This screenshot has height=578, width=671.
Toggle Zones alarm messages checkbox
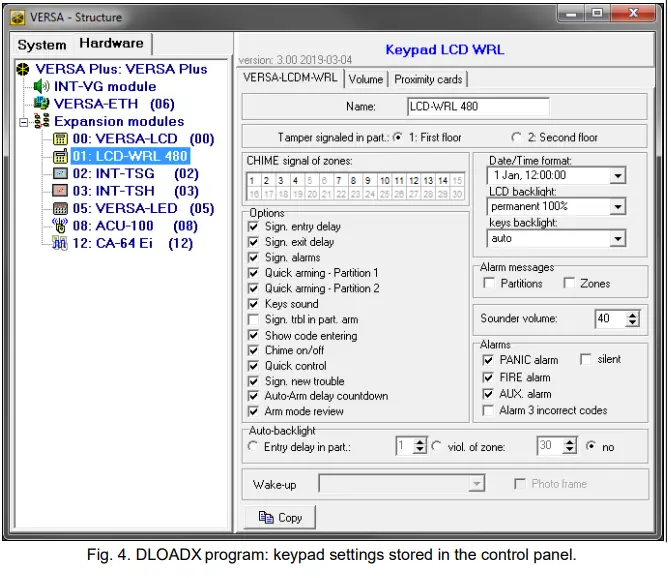point(569,283)
